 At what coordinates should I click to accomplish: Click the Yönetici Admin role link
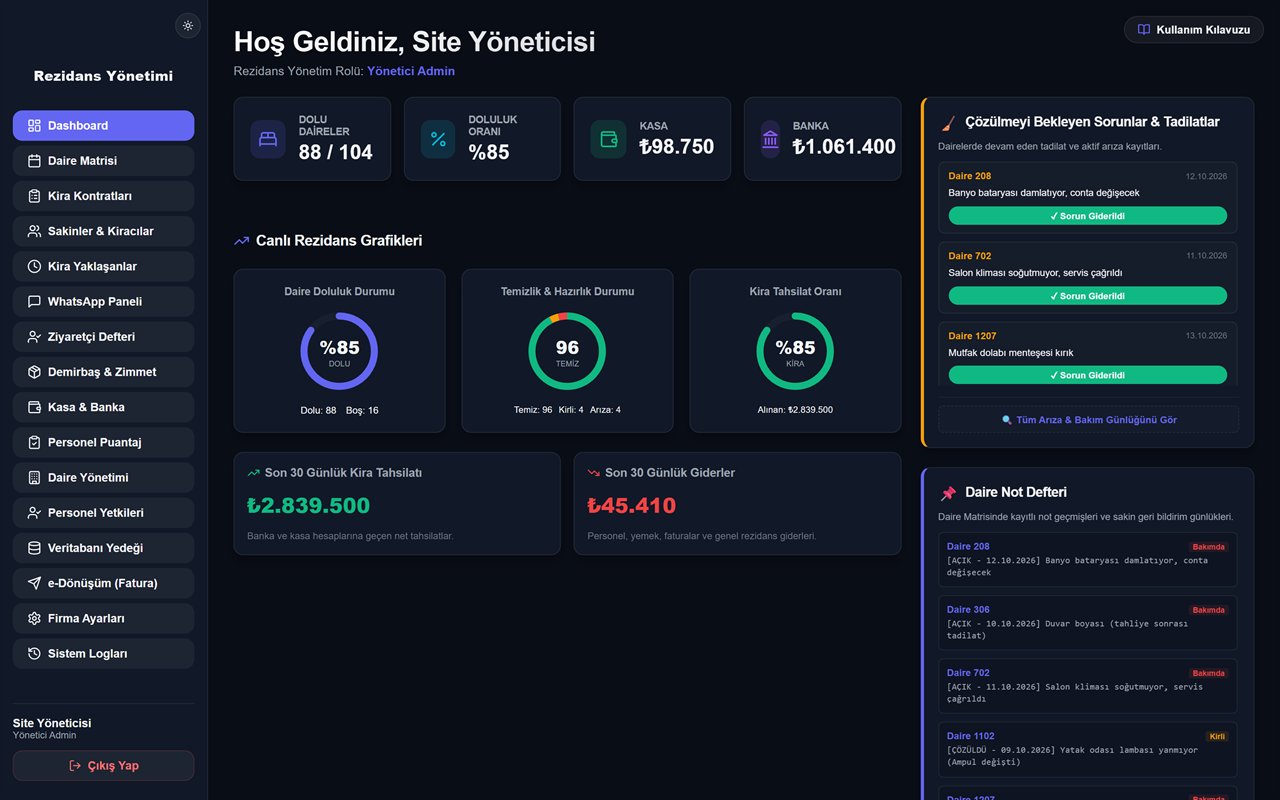pos(411,71)
